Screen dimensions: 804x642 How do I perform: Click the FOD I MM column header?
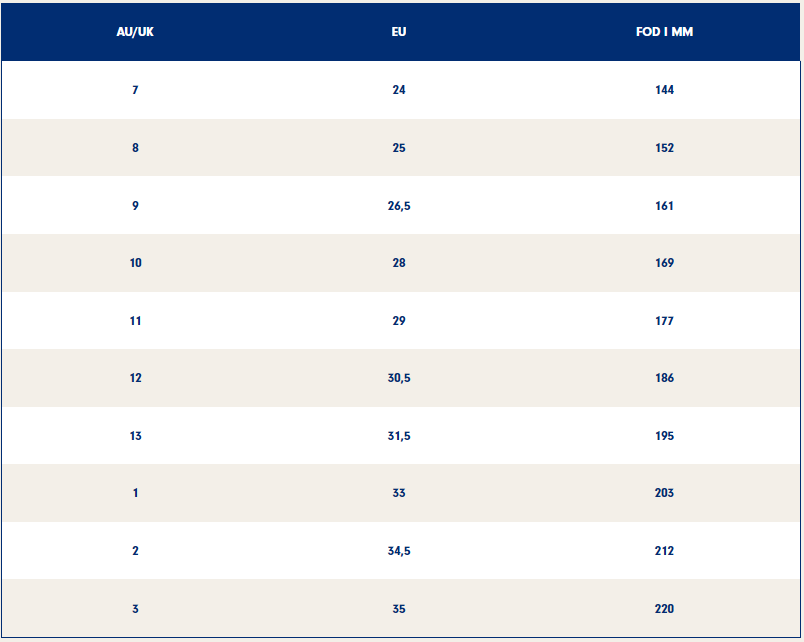pos(664,32)
